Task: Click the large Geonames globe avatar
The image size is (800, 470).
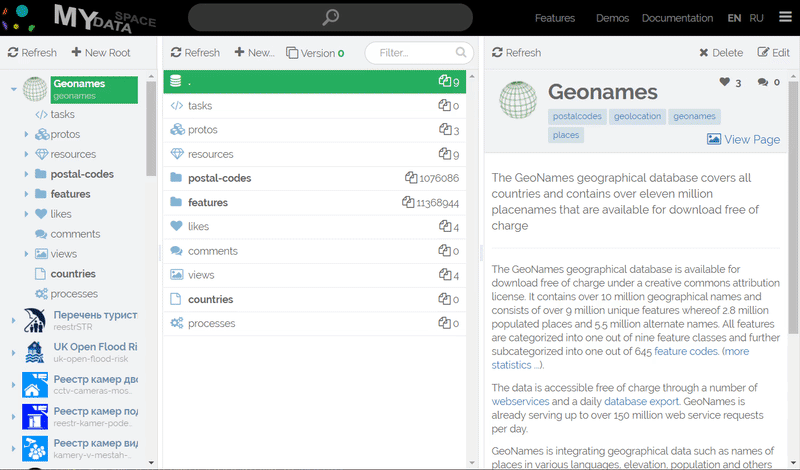Action: point(518,100)
